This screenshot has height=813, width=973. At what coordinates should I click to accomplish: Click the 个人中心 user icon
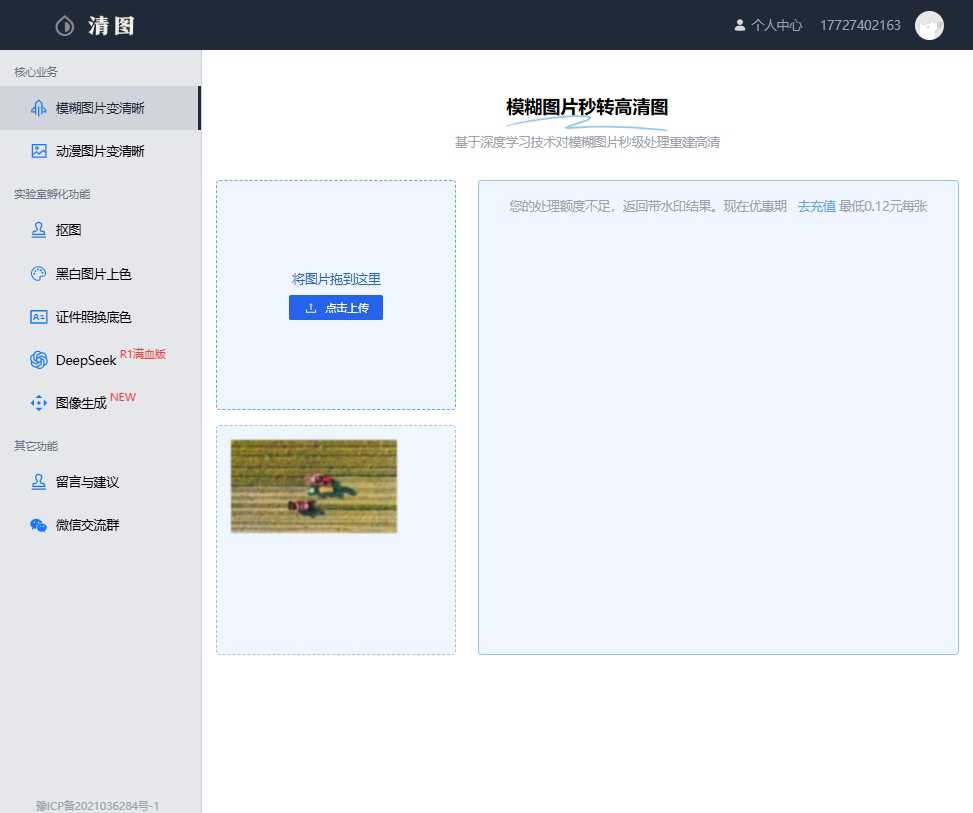[x=739, y=24]
